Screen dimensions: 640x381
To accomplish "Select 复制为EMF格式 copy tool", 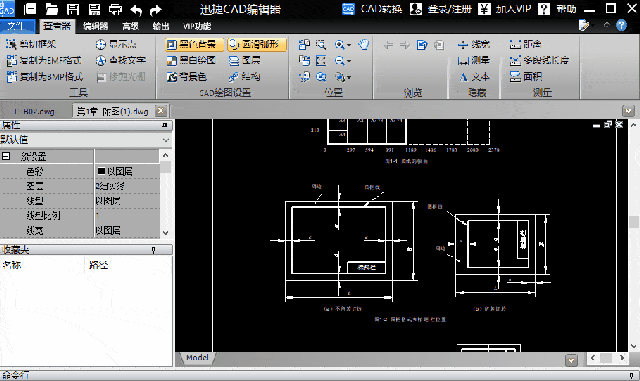I will [x=44, y=60].
